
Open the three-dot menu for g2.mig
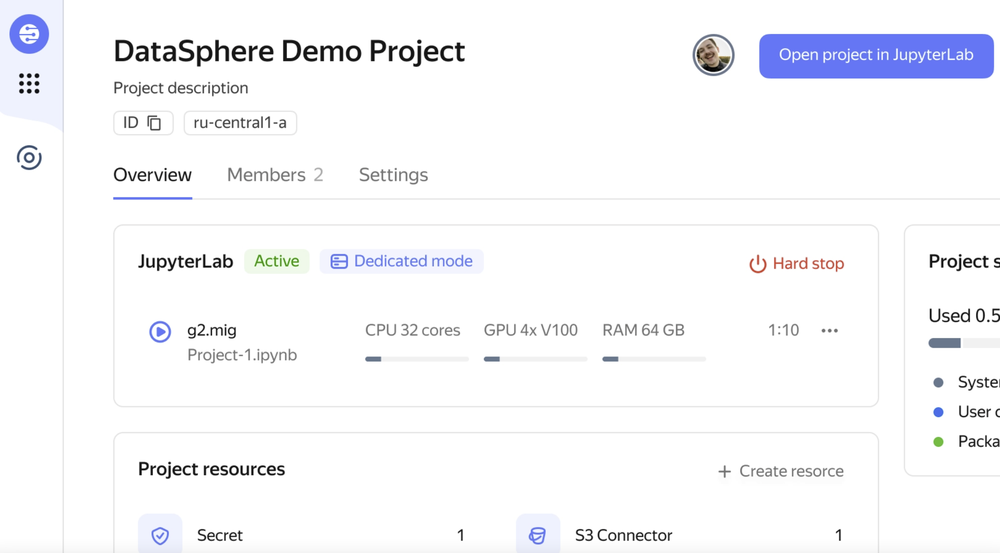pos(830,330)
